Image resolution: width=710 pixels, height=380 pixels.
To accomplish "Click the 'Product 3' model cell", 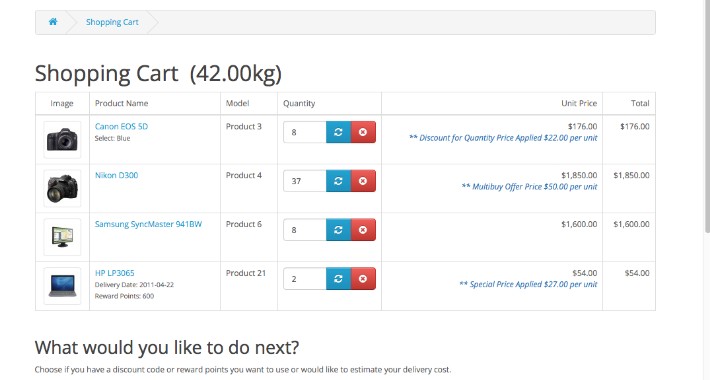I will tap(244, 126).
